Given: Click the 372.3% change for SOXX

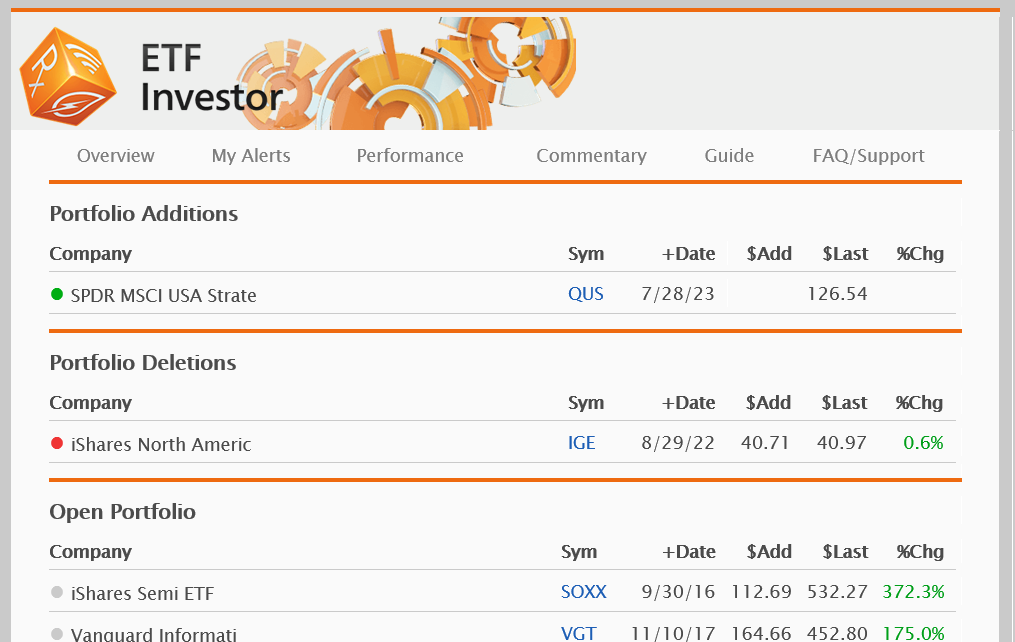Looking at the screenshot, I should (913, 592).
